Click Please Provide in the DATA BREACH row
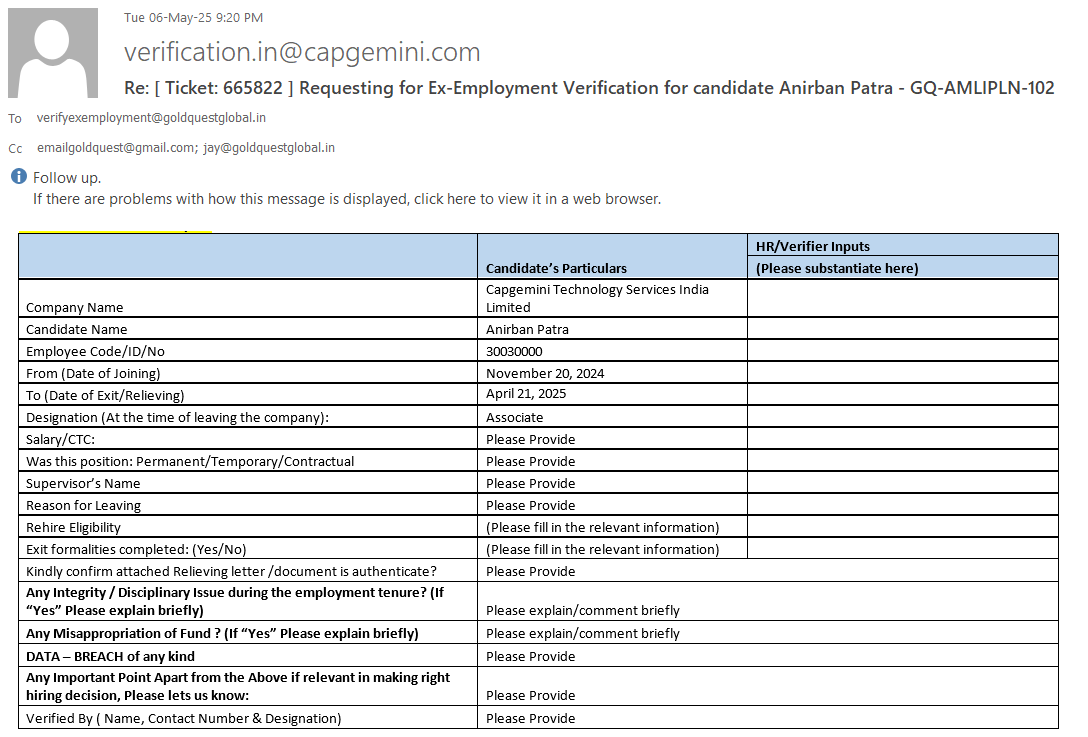 530,656
